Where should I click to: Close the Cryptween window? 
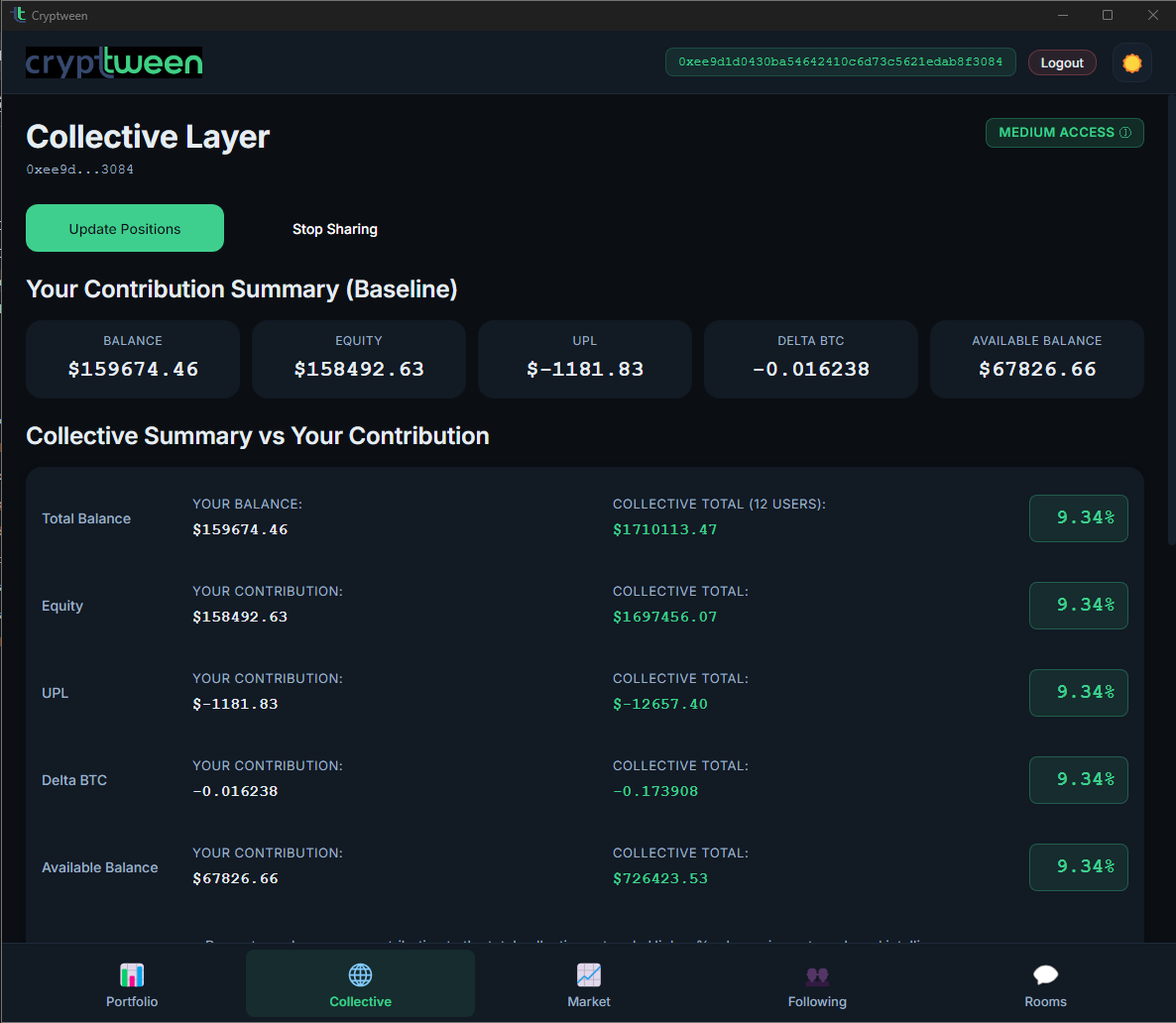tap(1153, 15)
